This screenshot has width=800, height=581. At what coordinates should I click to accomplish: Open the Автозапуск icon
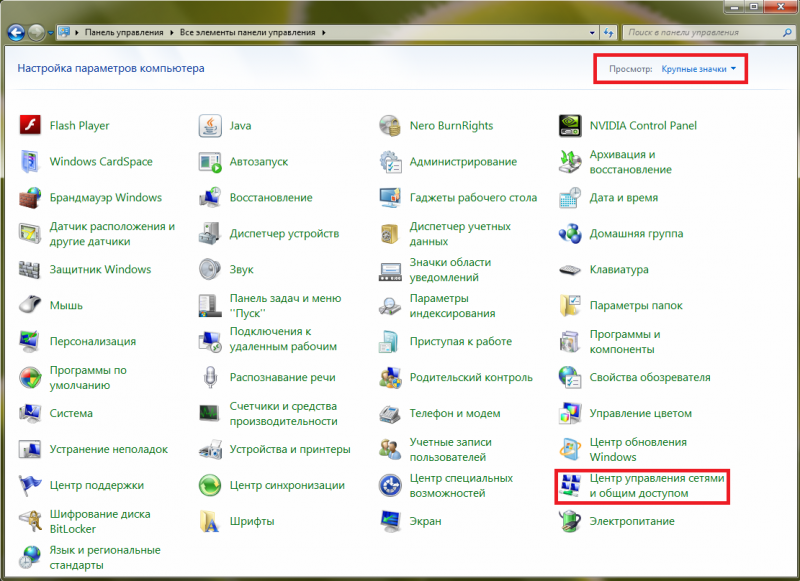point(210,162)
